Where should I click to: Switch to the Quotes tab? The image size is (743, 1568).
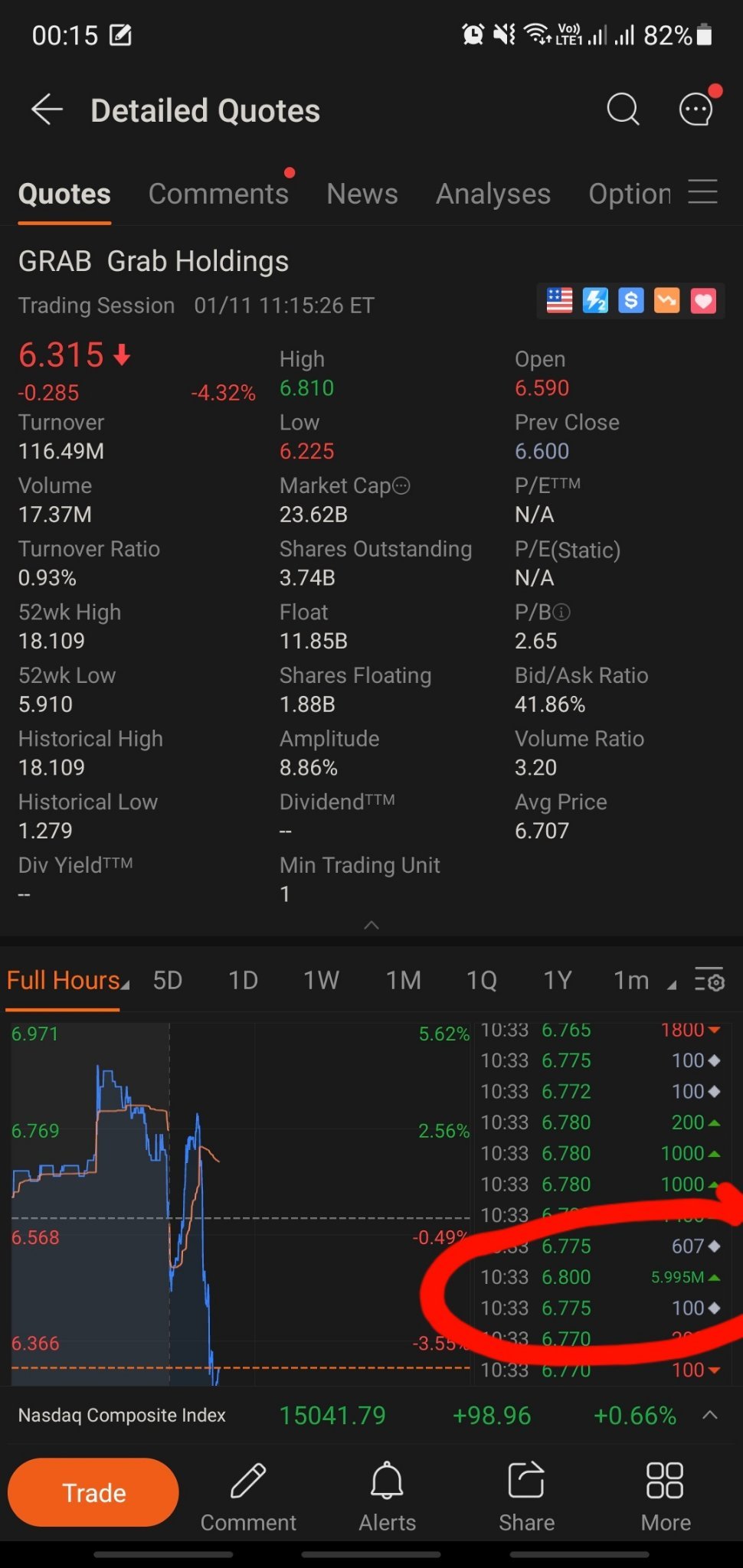coord(64,194)
